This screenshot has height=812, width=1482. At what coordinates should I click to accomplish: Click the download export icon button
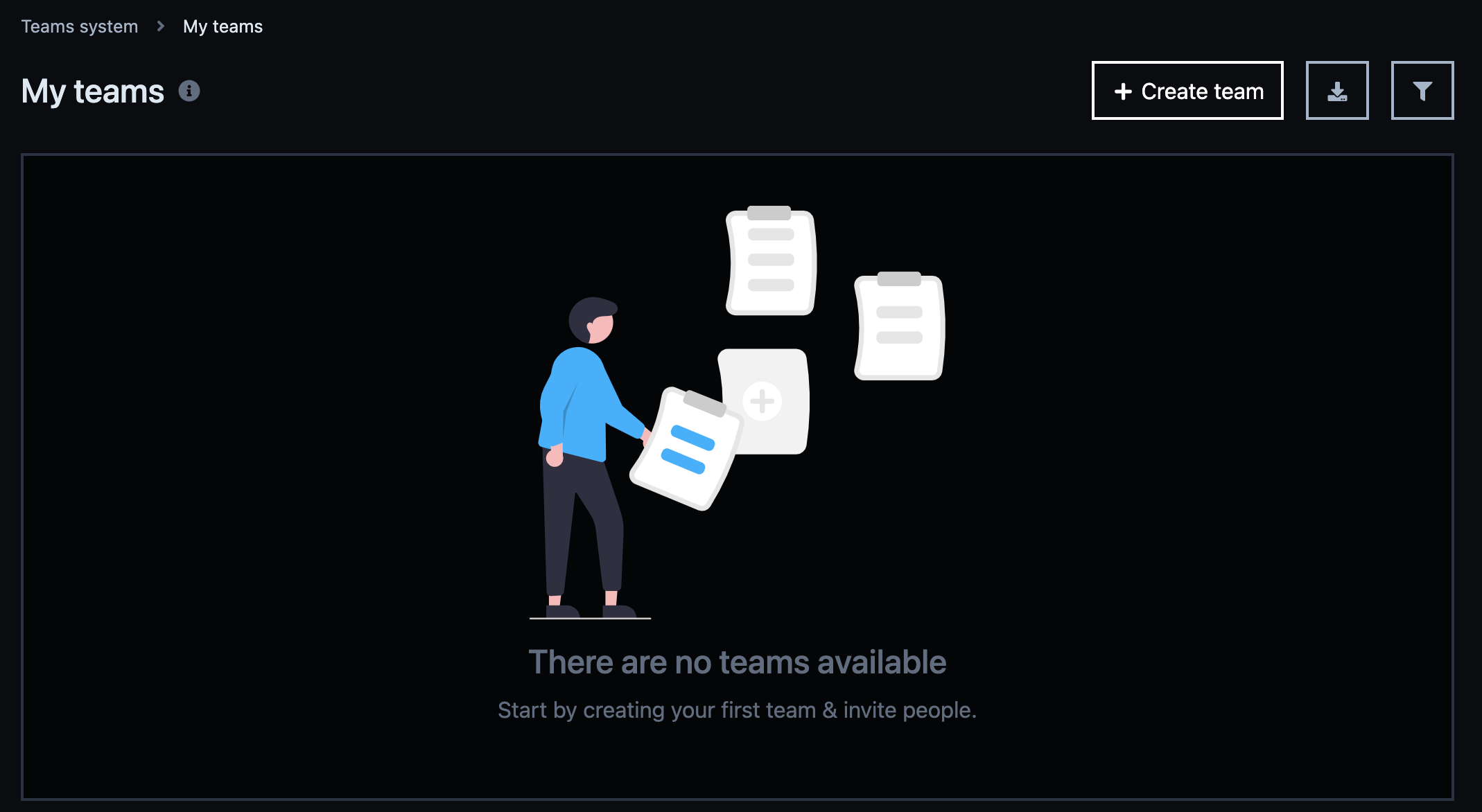pos(1337,91)
